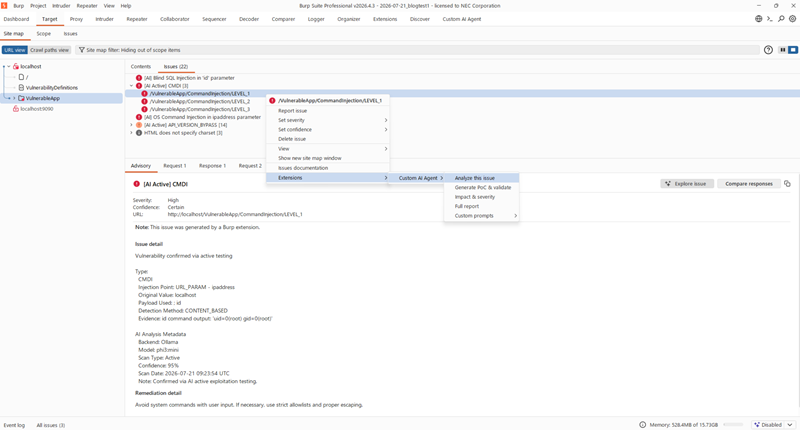Choose Analyze this issue menu entry
The height and width of the screenshot is (430, 800).
481,178
